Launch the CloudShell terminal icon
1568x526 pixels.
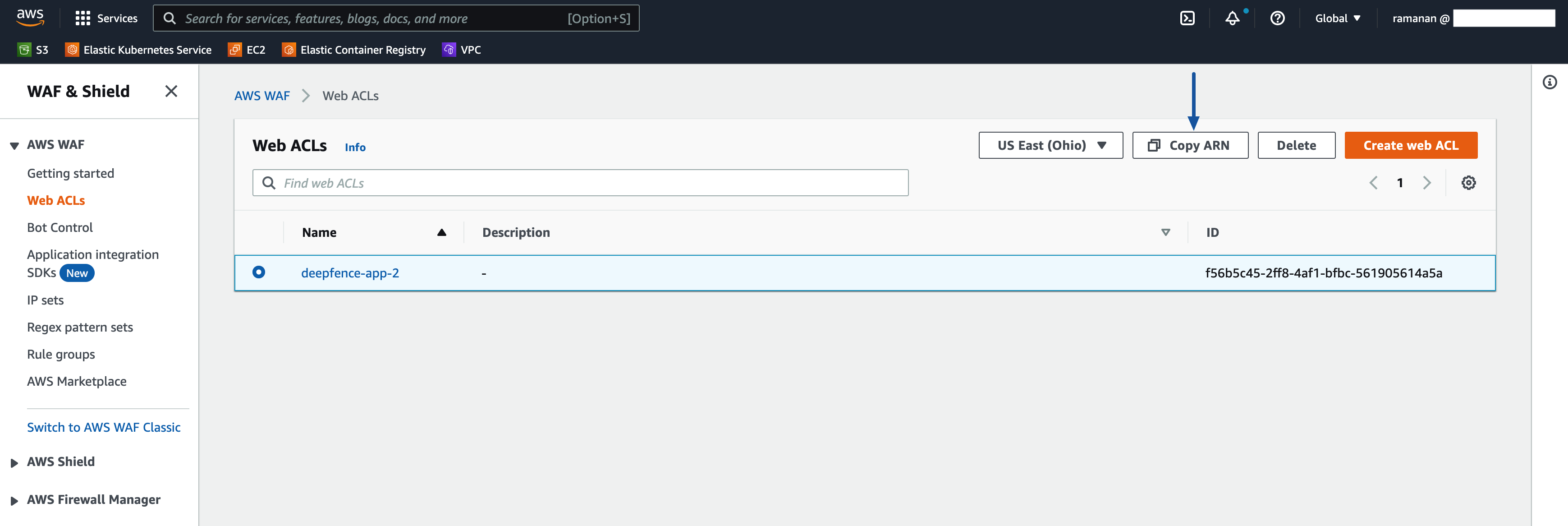pyautogui.click(x=1187, y=18)
